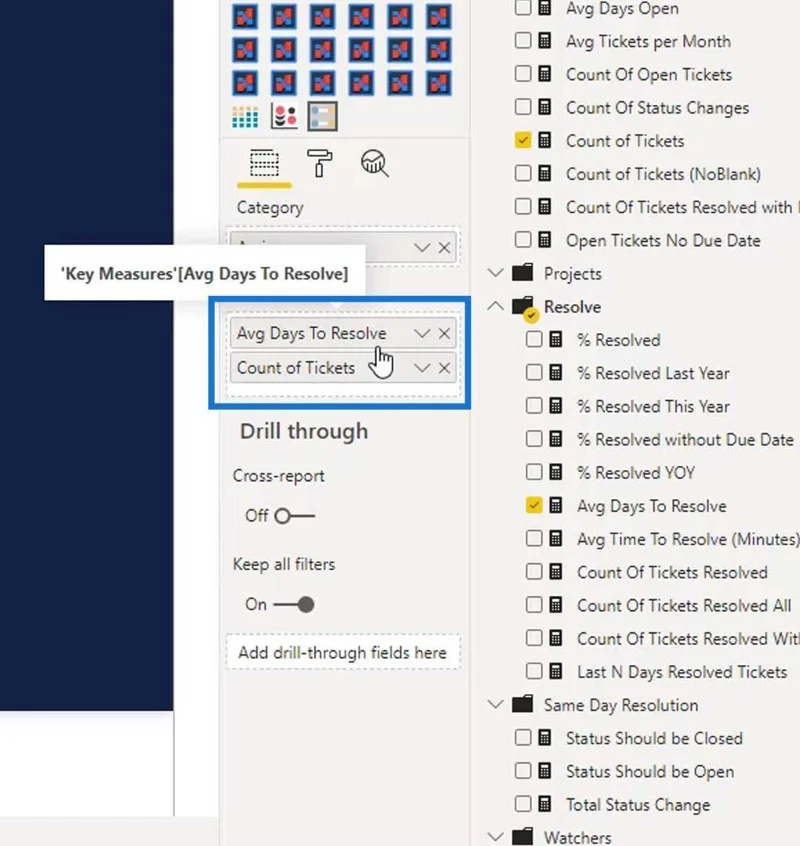Click the calculator icon beside Avg Time To Resolve (Minutes)
Image resolution: width=800 pixels, height=846 pixels.
[556, 538]
